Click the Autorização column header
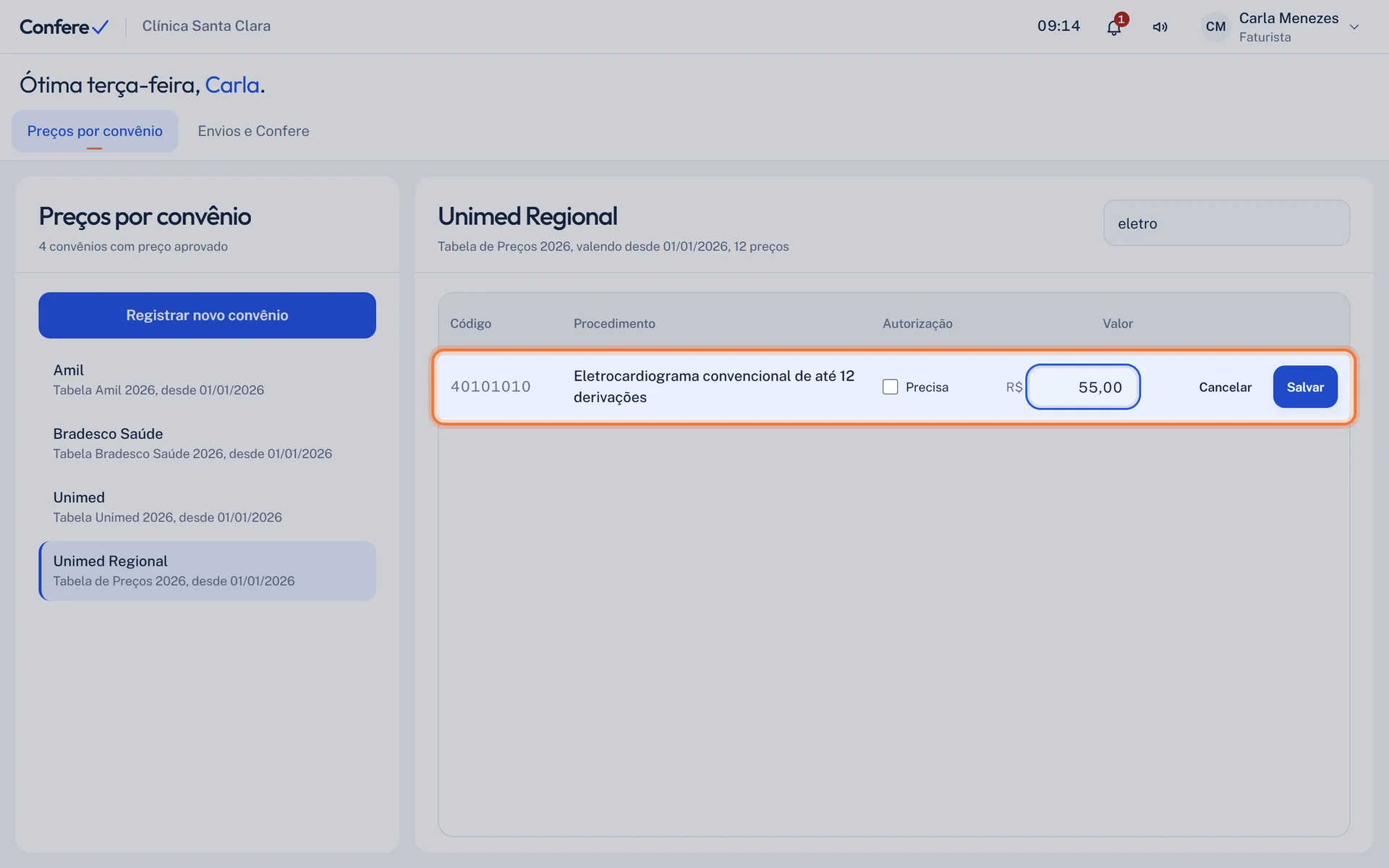This screenshot has height=868, width=1389. click(x=917, y=323)
